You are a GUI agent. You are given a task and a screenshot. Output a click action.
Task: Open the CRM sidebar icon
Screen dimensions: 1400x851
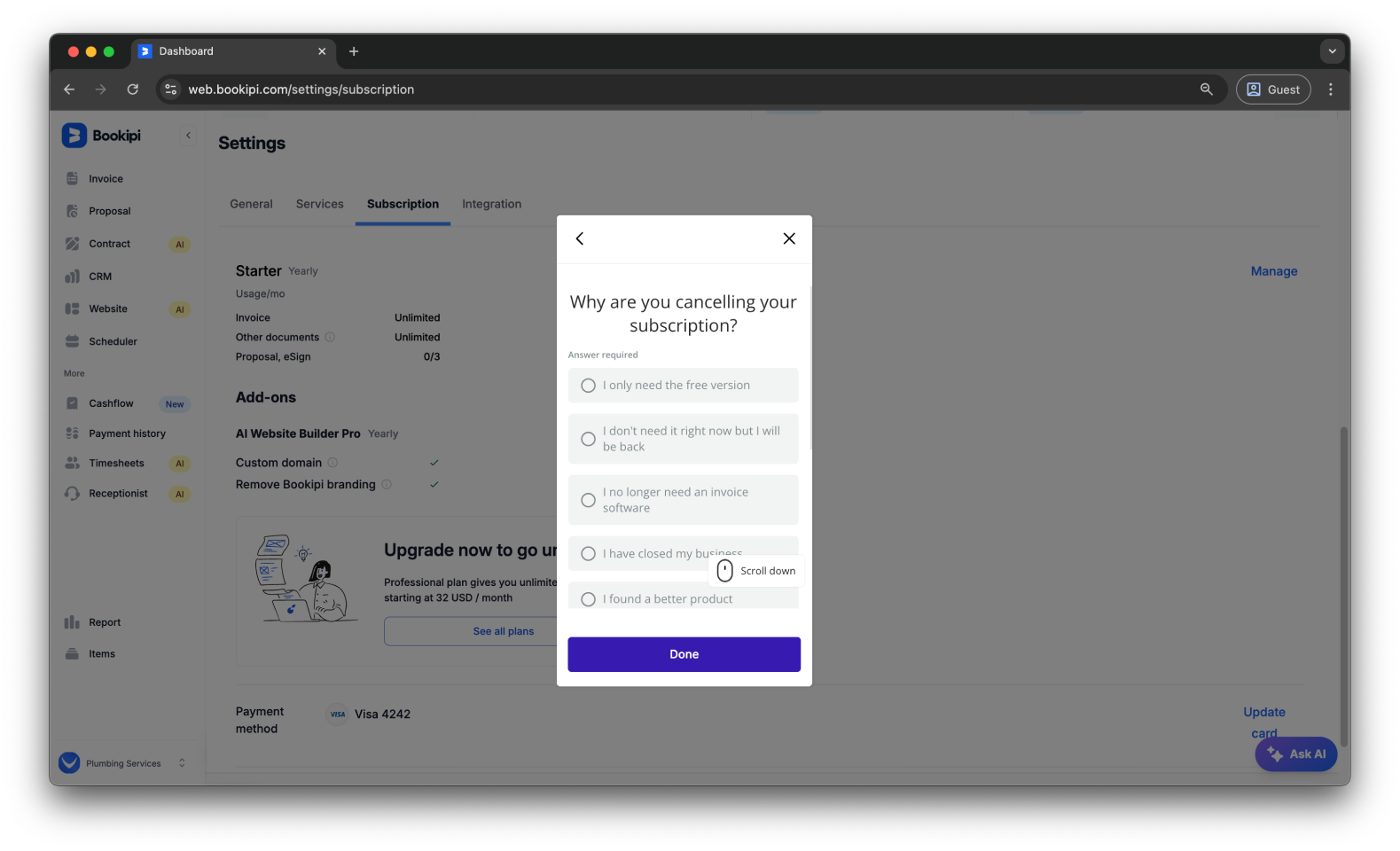click(x=73, y=277)
